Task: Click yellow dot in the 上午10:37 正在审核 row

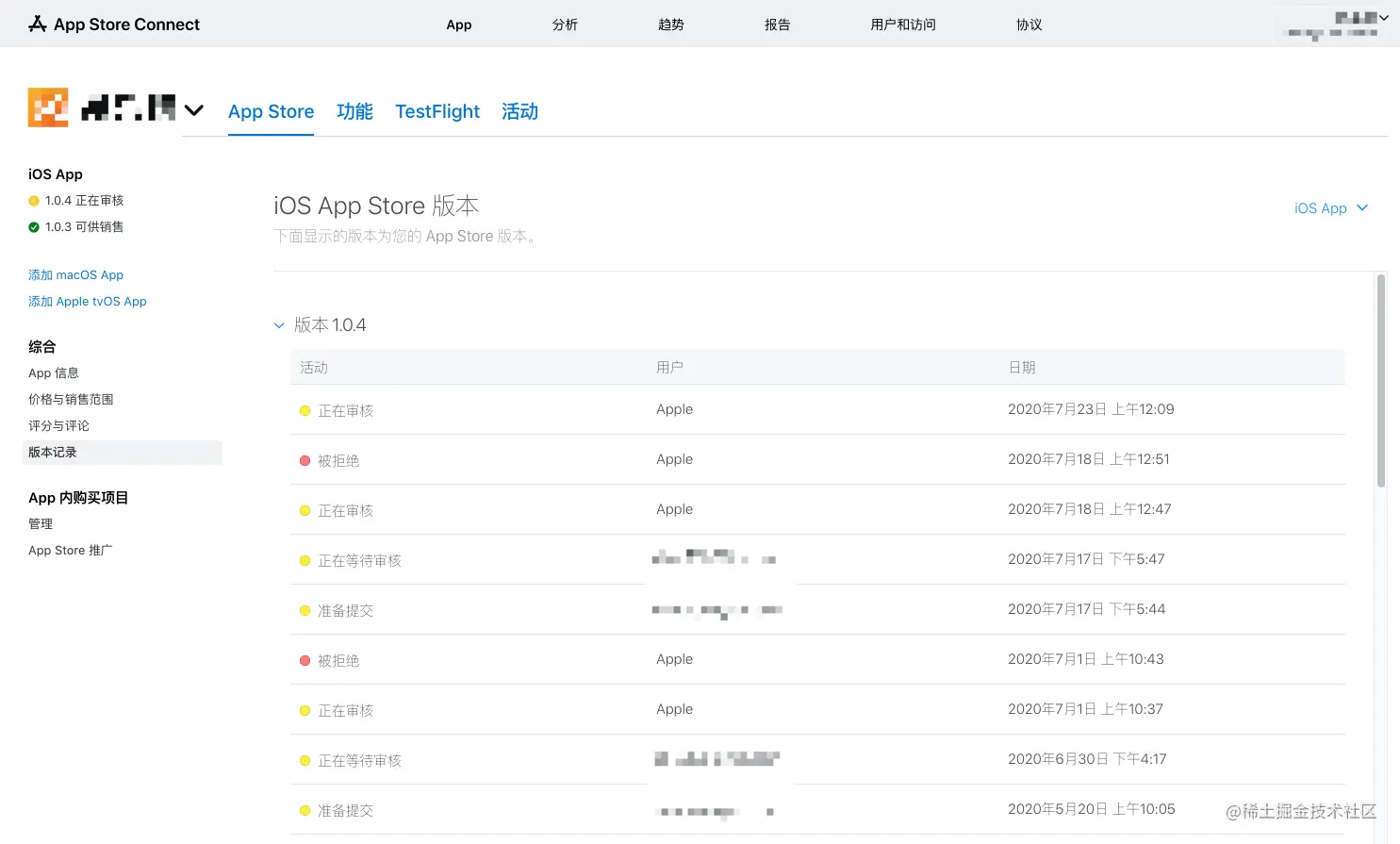Action: (305, 711)
